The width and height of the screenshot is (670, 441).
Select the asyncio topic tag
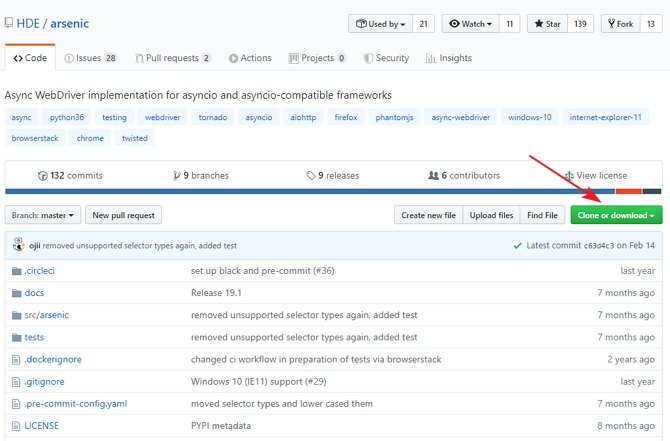tap(258, 117)
